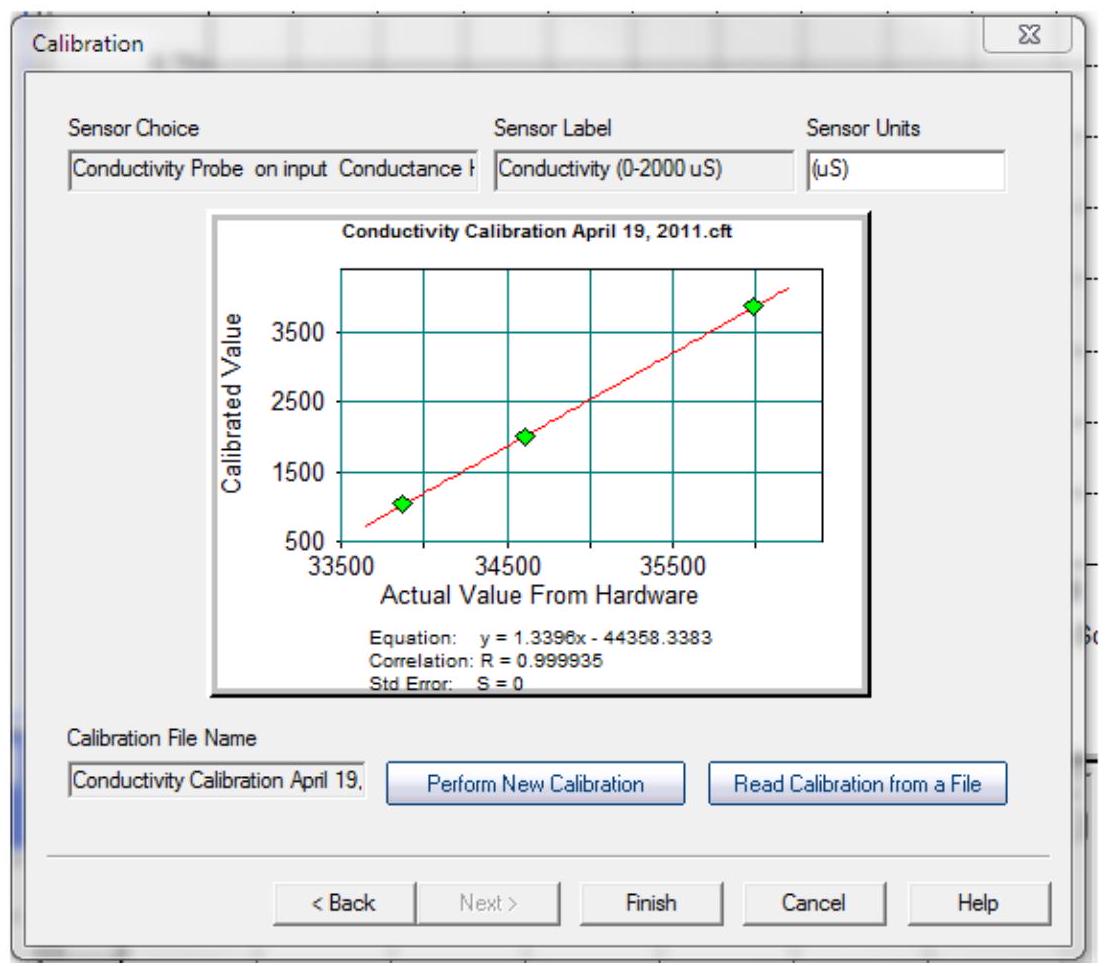1106x966 pixels.
Task: Click the highest green calibration data point
Action: (753, 306)
